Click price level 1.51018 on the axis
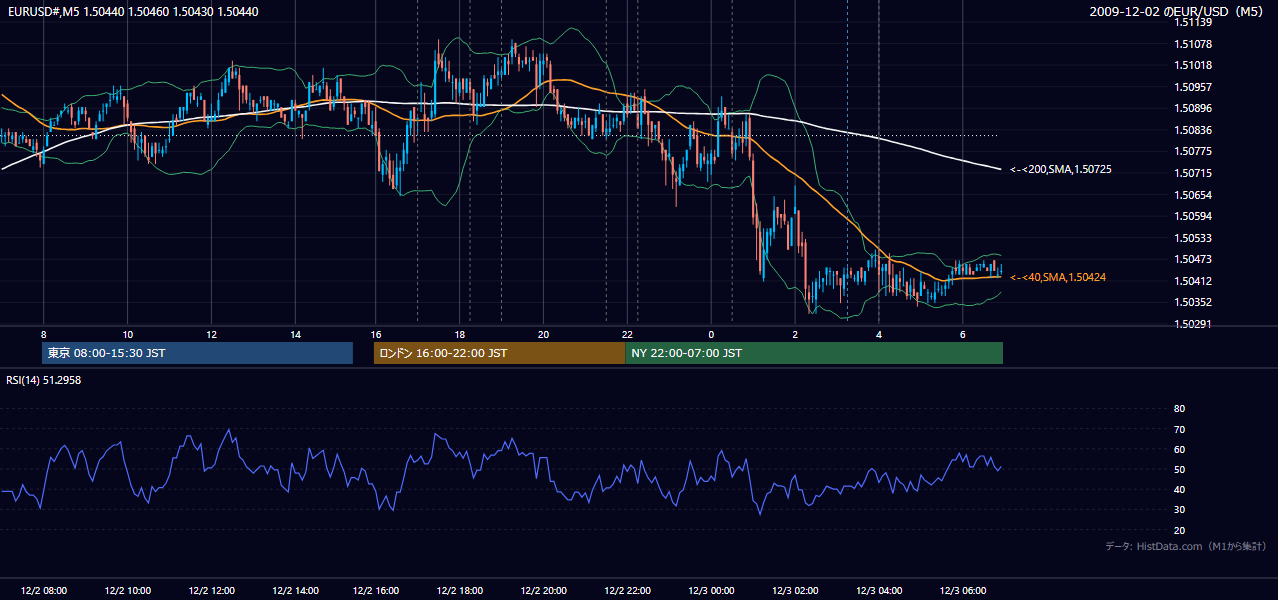The width and height of the screenshot is (1278, 600). (x=1194, y=65)
